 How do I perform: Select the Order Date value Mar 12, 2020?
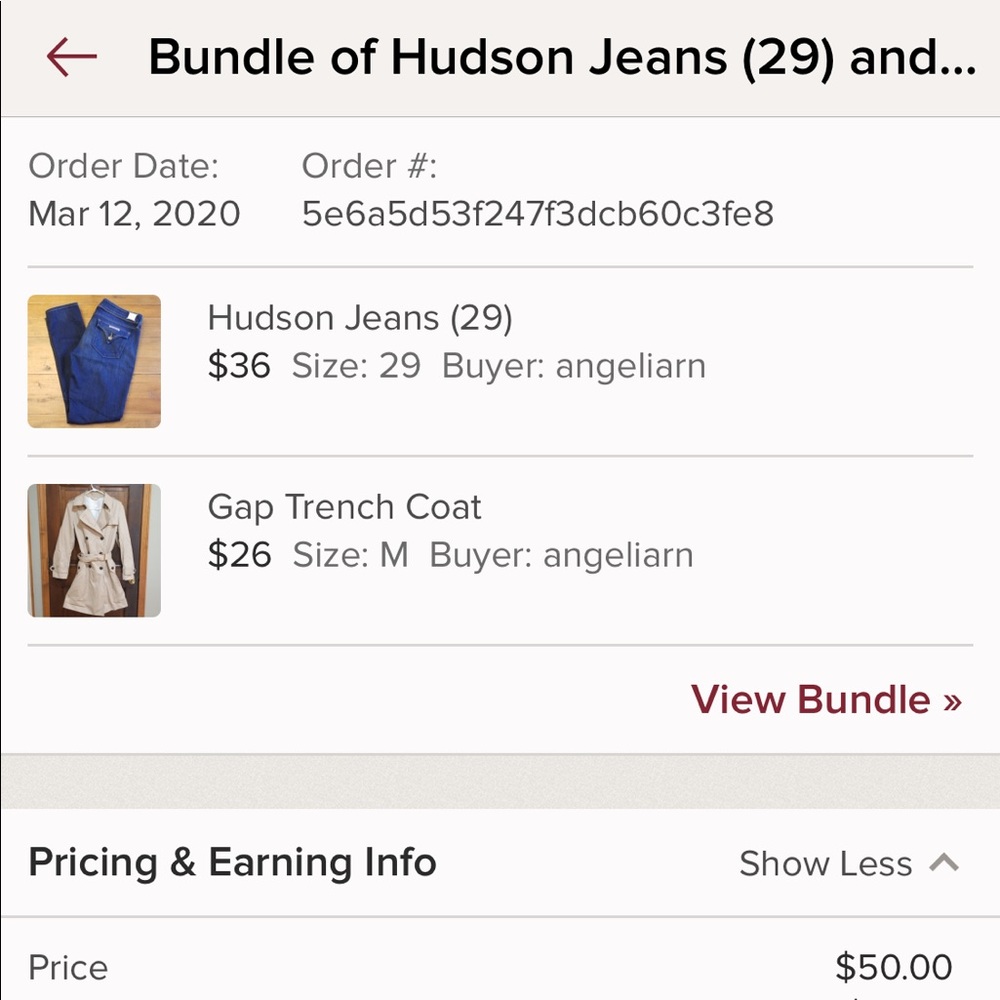pos(134,213)
